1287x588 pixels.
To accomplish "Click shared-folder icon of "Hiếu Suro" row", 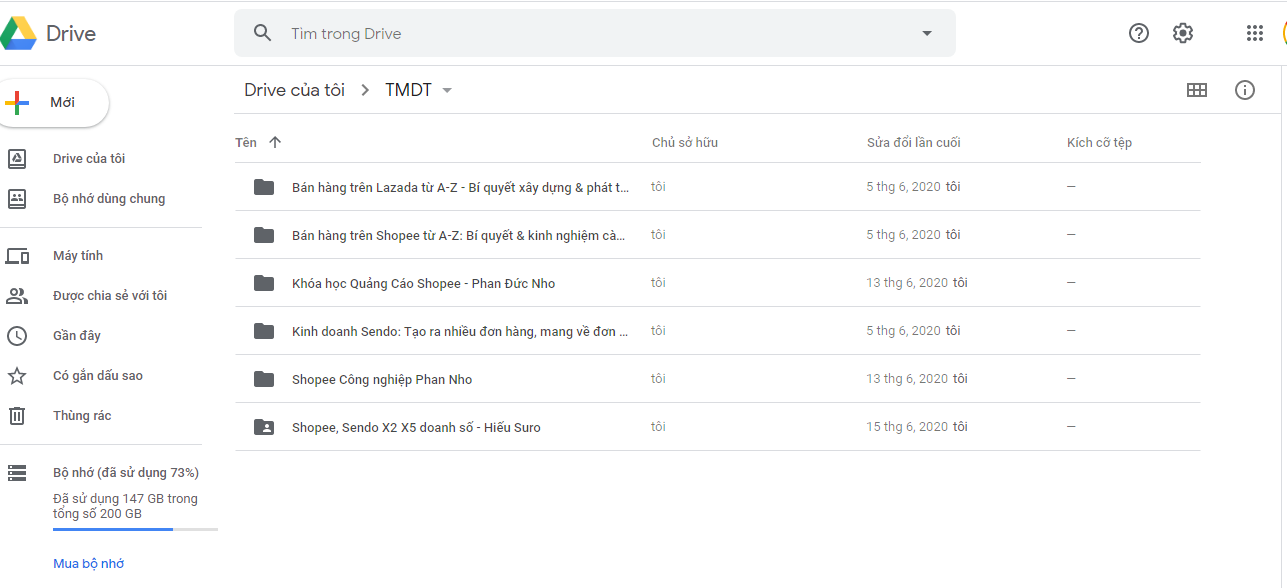I will pos(264,427).
